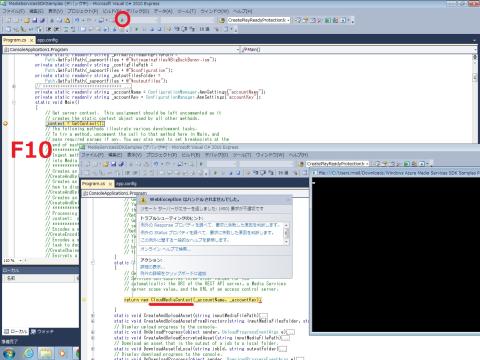Click the Response property troubleshooting tip link
Viewport: 480px width, 360px height.
tap(209, 225)
